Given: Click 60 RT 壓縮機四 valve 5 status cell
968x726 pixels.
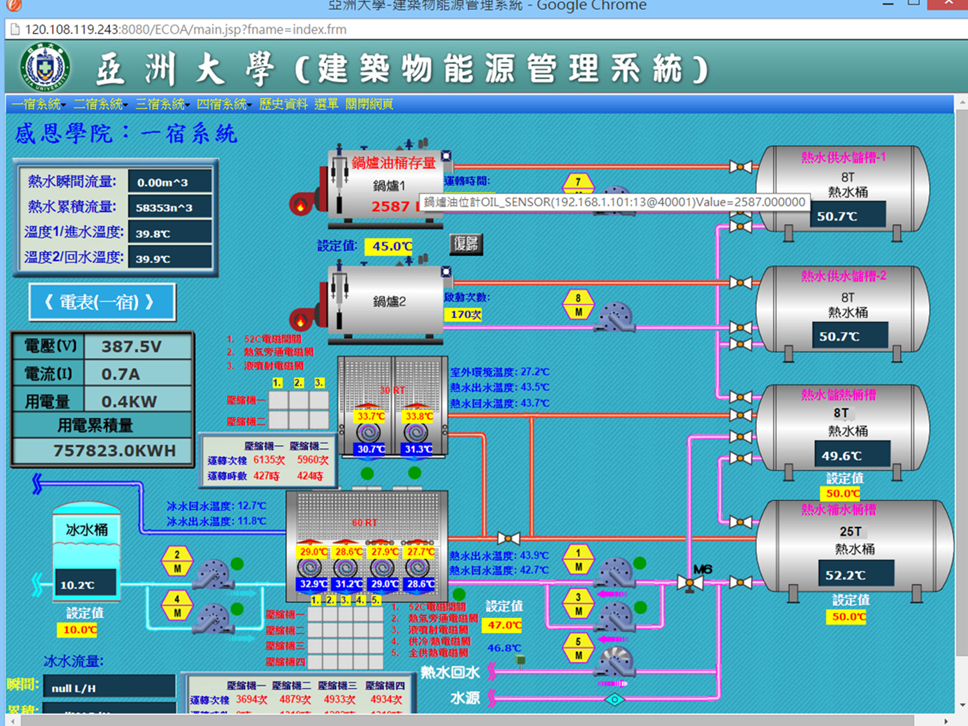Looking at the screenshot, I should coord(376,661).
